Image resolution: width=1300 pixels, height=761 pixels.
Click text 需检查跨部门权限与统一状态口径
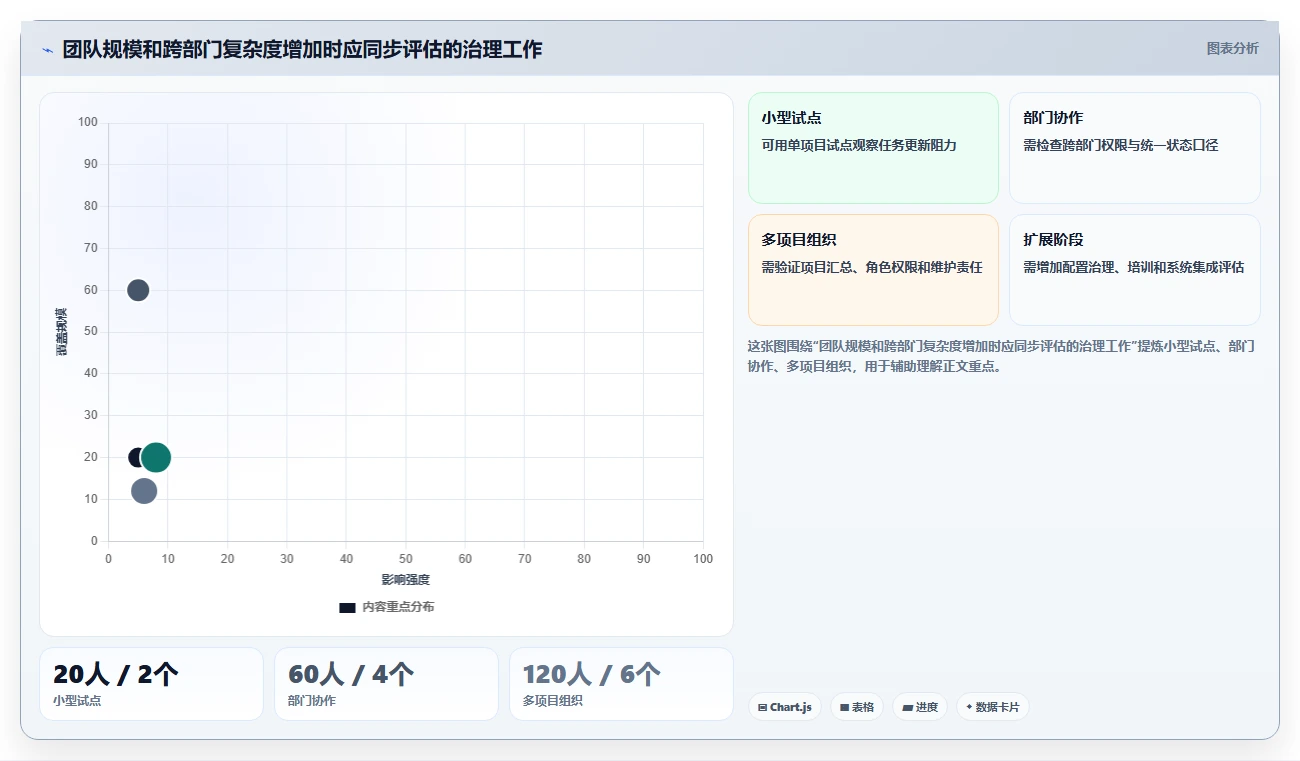[x=1121, y=145]
